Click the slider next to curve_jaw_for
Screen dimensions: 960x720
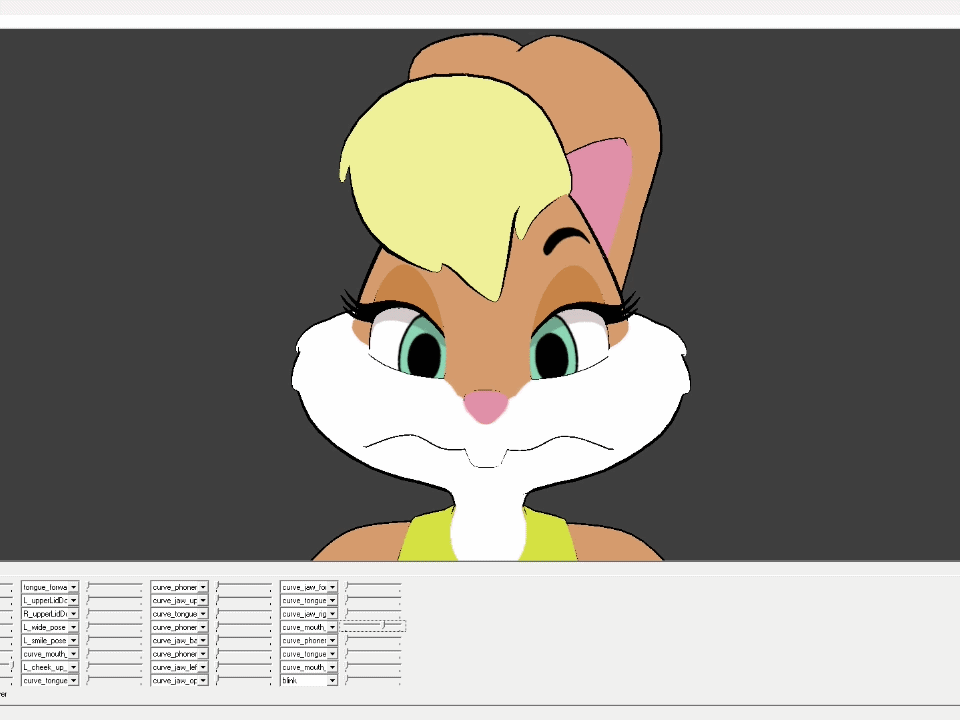373,587
